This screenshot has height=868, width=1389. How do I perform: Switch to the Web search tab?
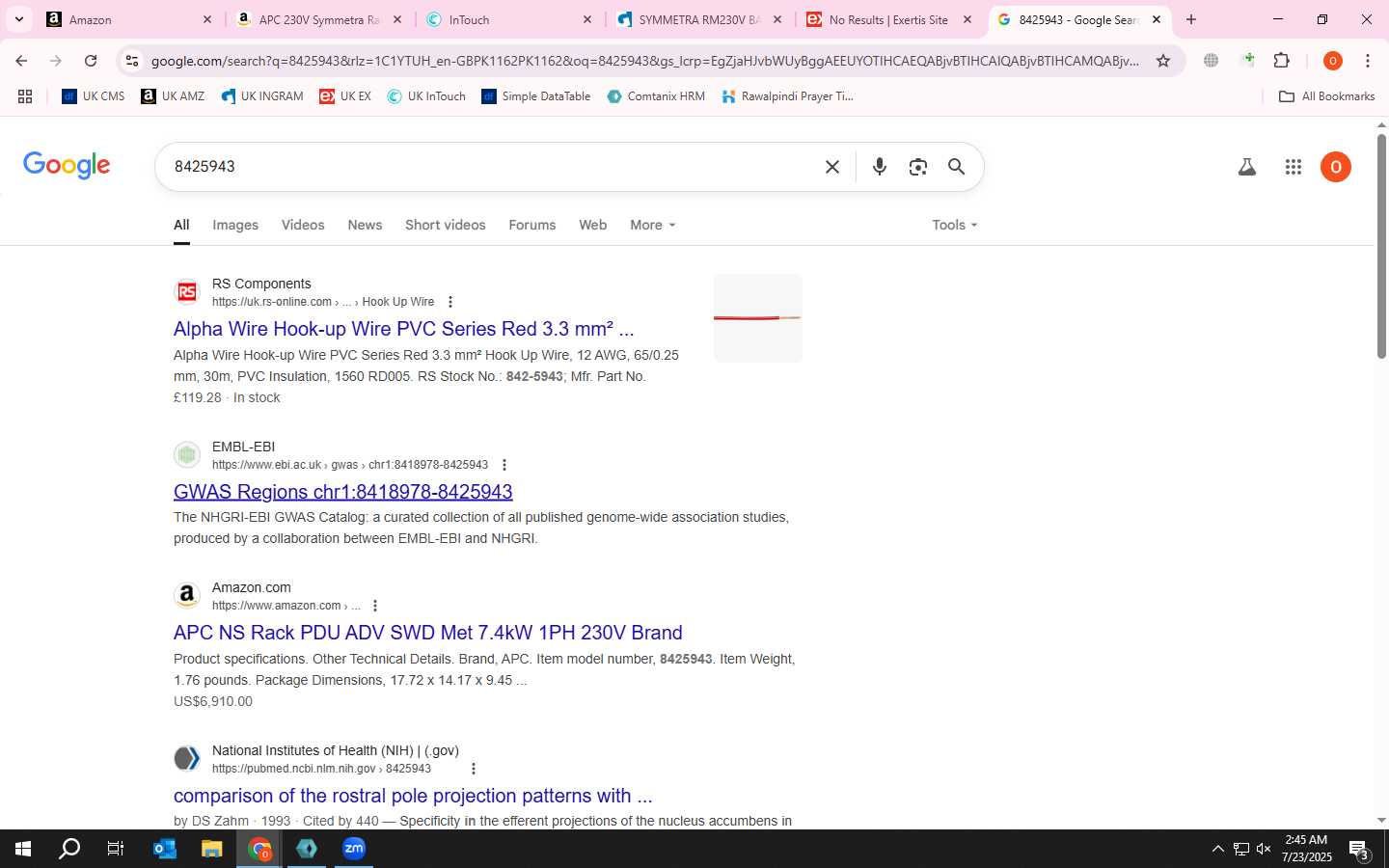(x=593, y=225)
